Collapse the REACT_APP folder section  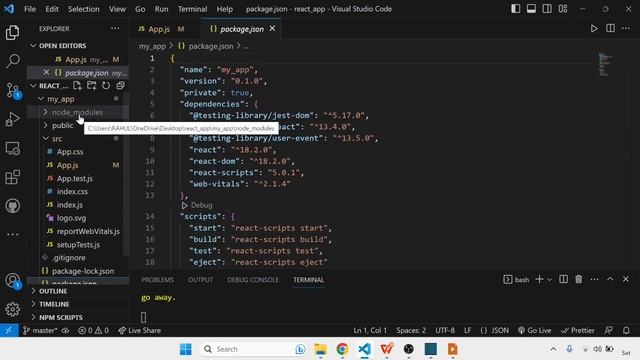pos(33,86)
